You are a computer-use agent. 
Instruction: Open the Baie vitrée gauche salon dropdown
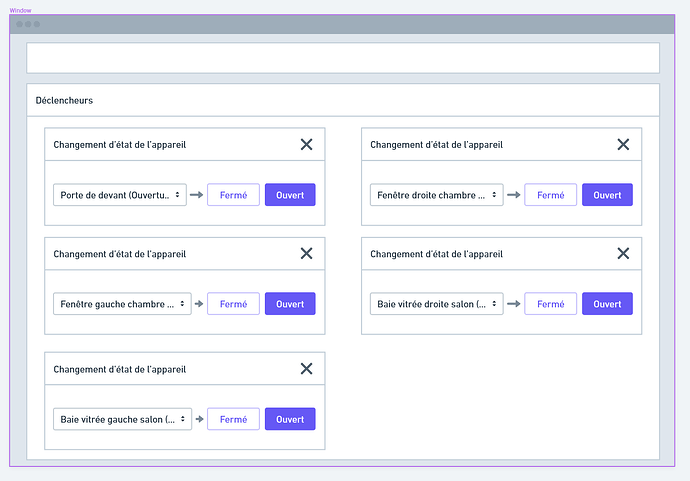coord(121,420)
